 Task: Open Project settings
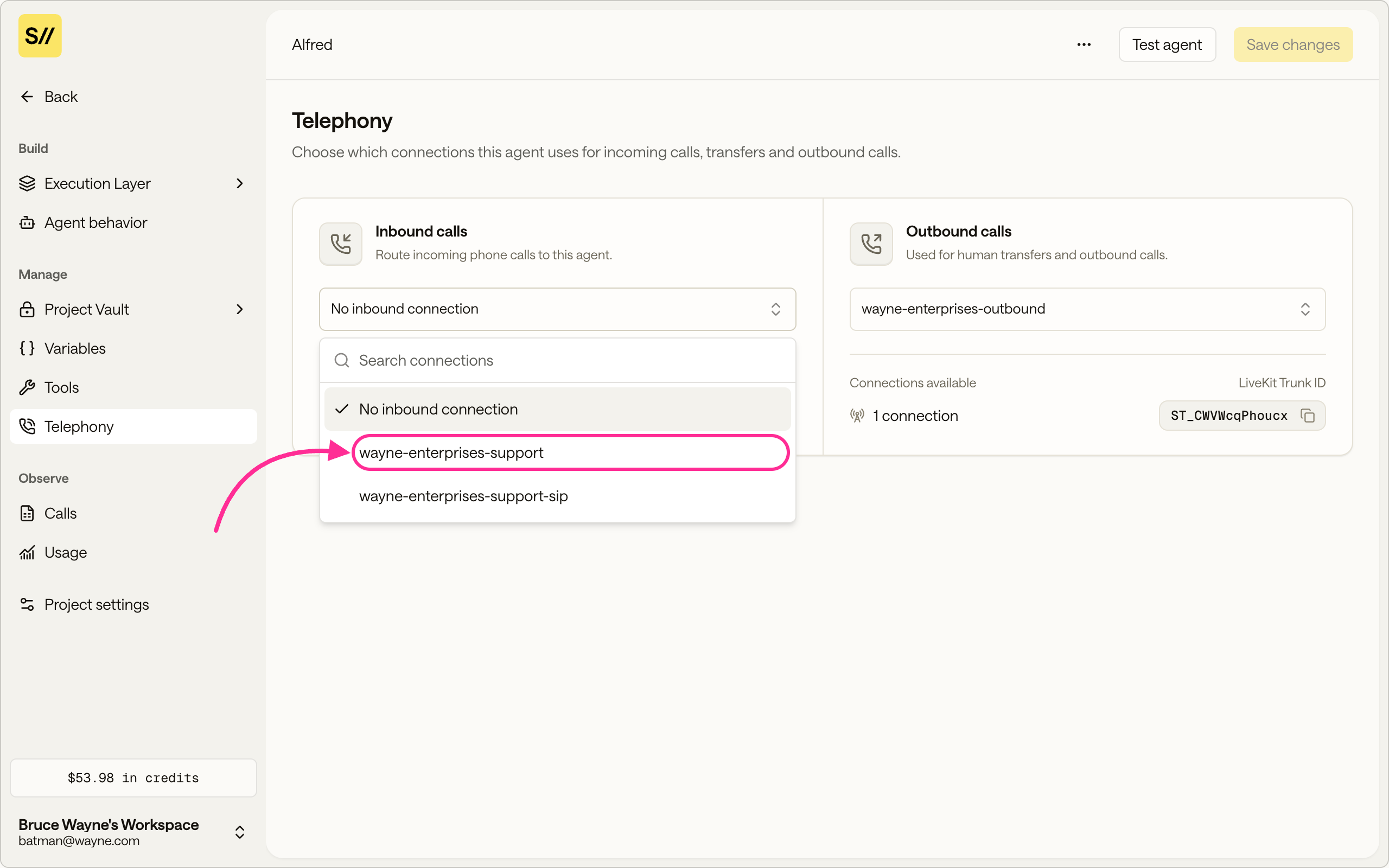click(133, 604)
